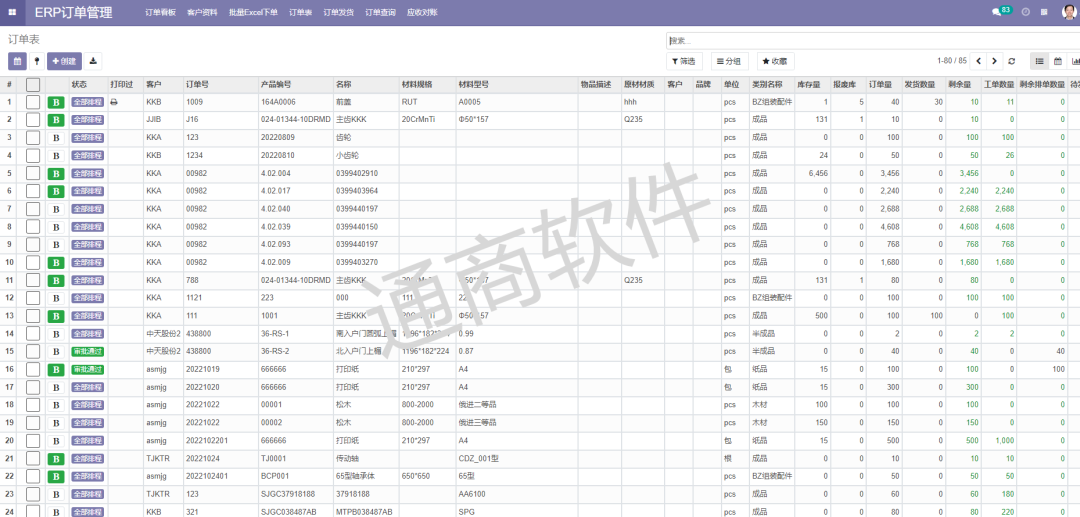Screen dimensions: 1080x517
Task: Click the print icon in row 1
Action: [x=114, y=102]
